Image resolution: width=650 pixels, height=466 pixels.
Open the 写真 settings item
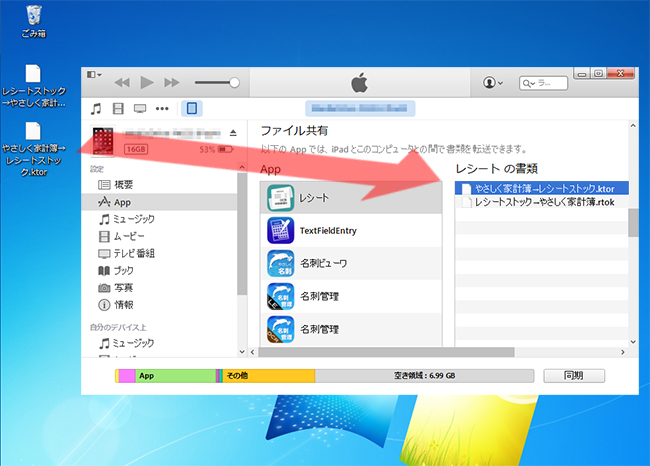pyautogui.click(x=159, y=288)
